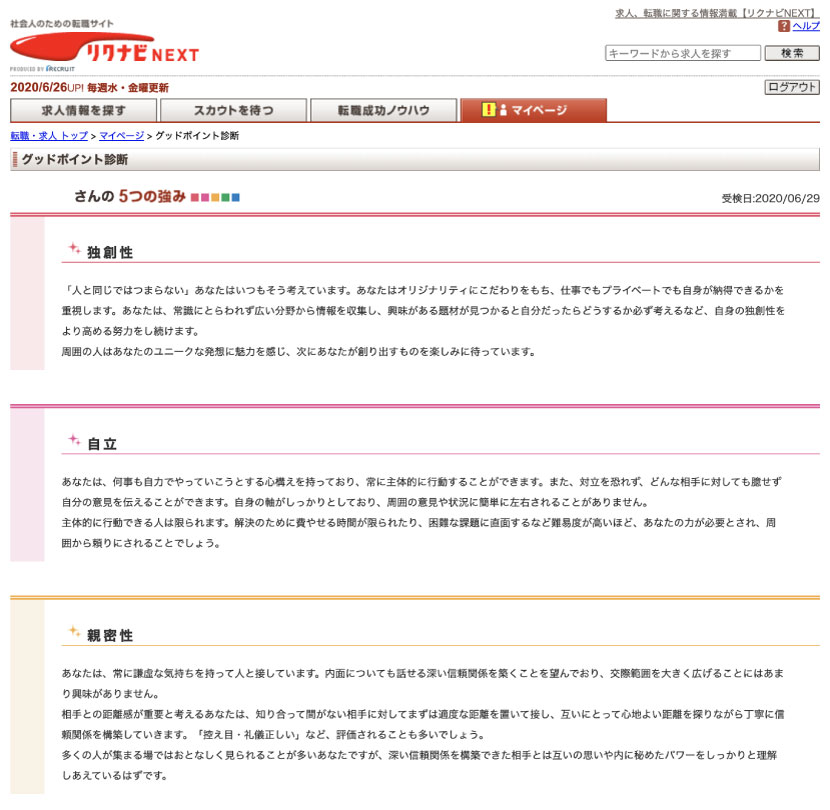Image resolution: width=830 pixels, height=810 pixels.
Task: Open the ヘルプ link
Action: click(806, 26)
